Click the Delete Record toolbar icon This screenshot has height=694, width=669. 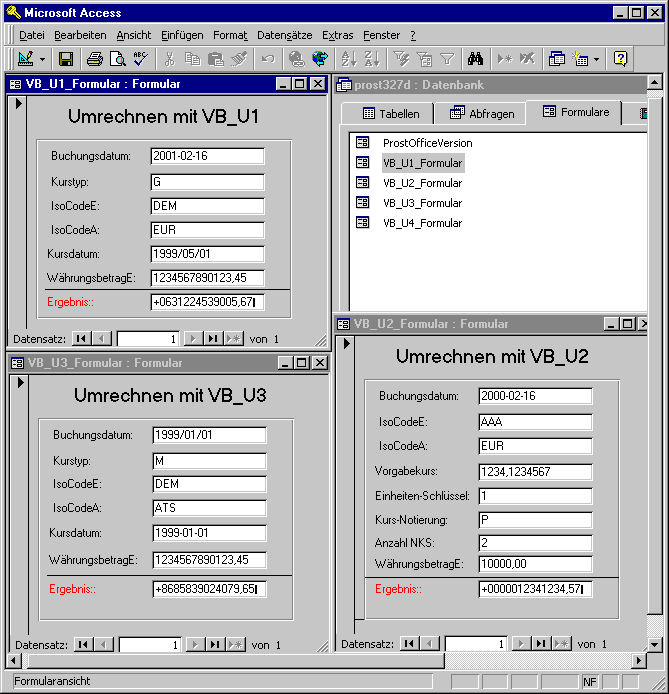[x=527, y=59]
